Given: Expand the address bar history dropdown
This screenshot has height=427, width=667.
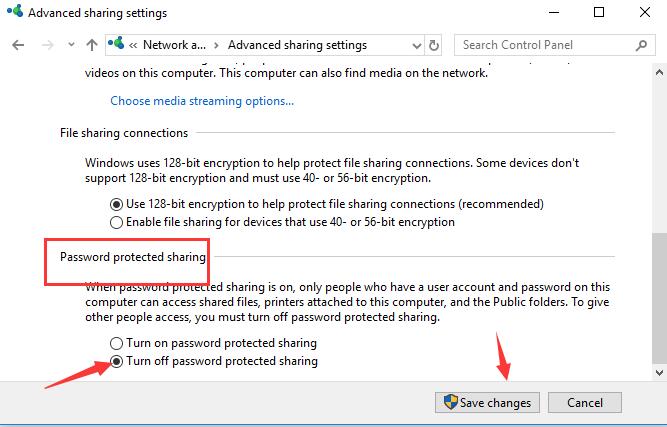Looking at the screenshot, I should 417,46.
